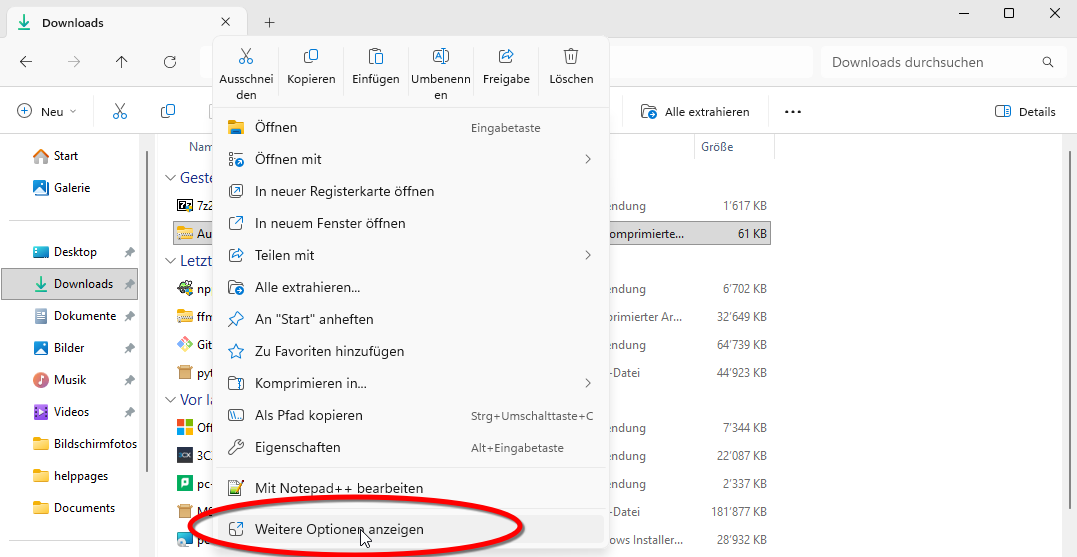Select Als Pfad kopieren
Viewport: 1077px width, 557px height.
point(411,416)
